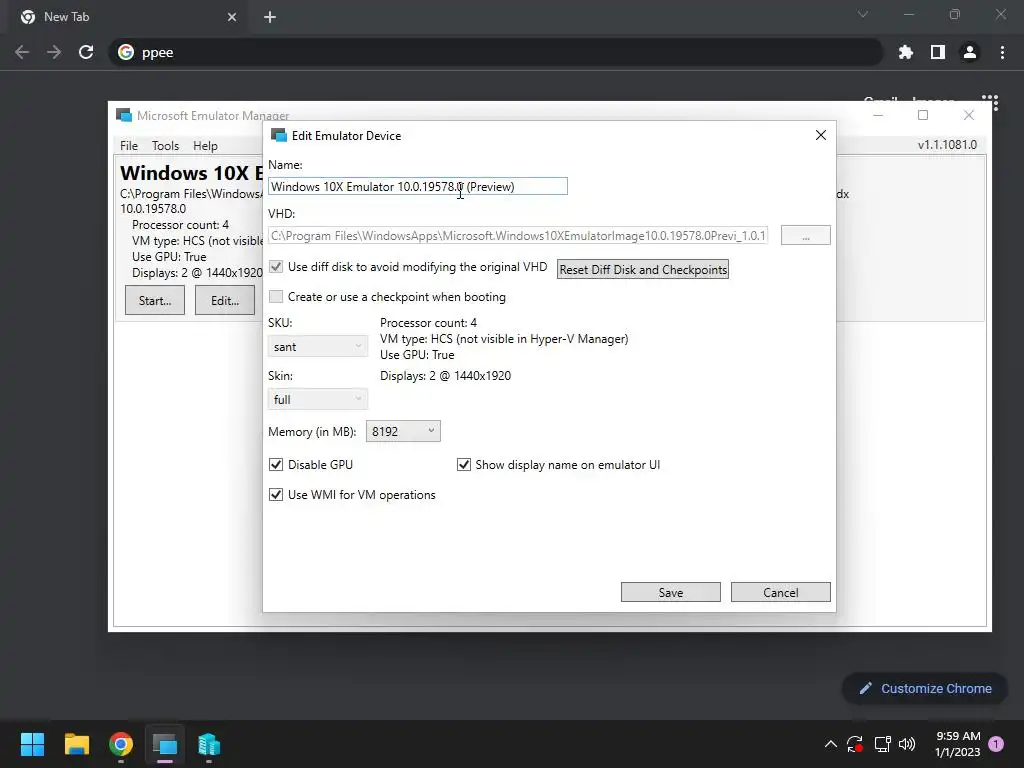
Task: Click "10.0.19578.0" text in Emulator Manager
Action: click(153, 209)
